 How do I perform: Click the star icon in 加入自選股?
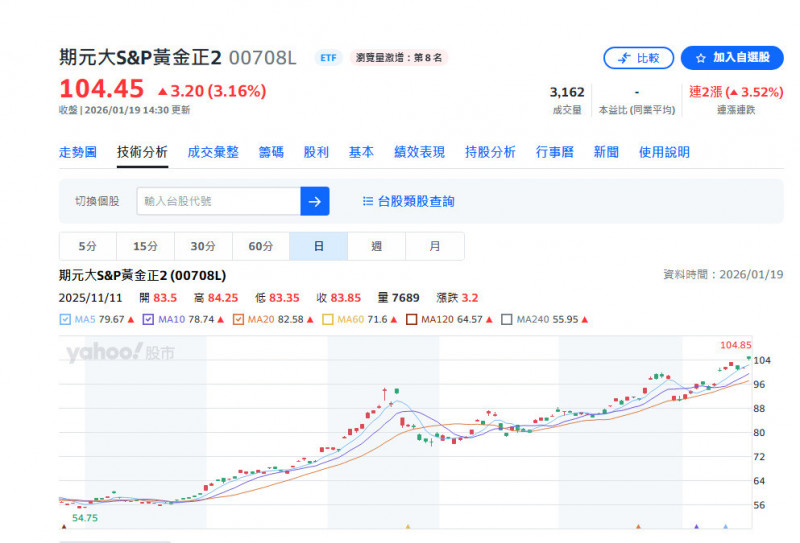(701, 58)
